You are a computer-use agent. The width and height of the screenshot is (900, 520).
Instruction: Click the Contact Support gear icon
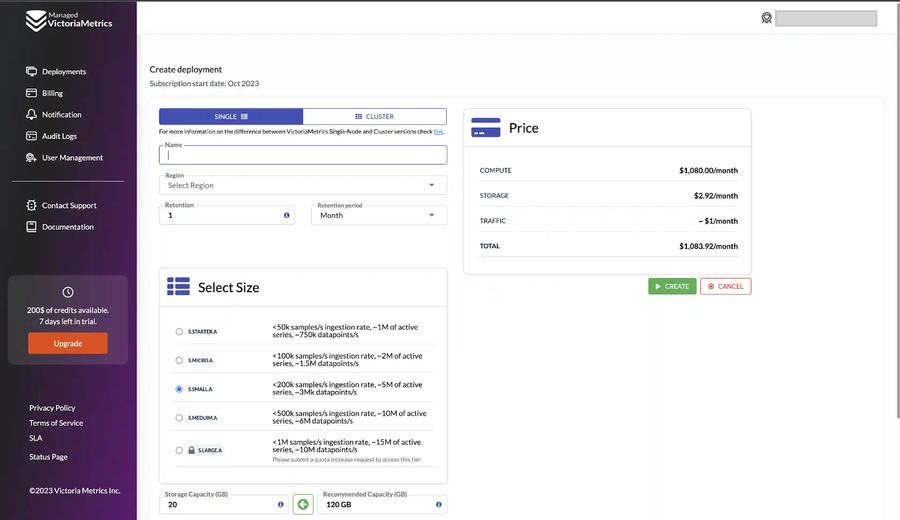tap(32, 205)
